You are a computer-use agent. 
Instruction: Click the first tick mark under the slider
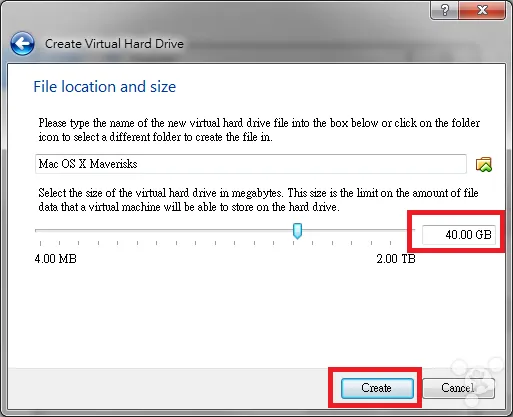tap(40, 243)
